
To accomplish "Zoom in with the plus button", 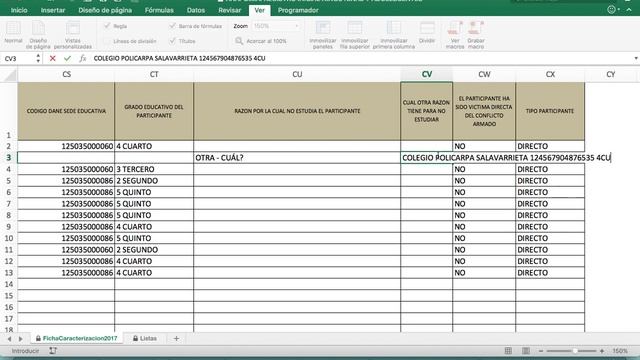I will point(602,351).
